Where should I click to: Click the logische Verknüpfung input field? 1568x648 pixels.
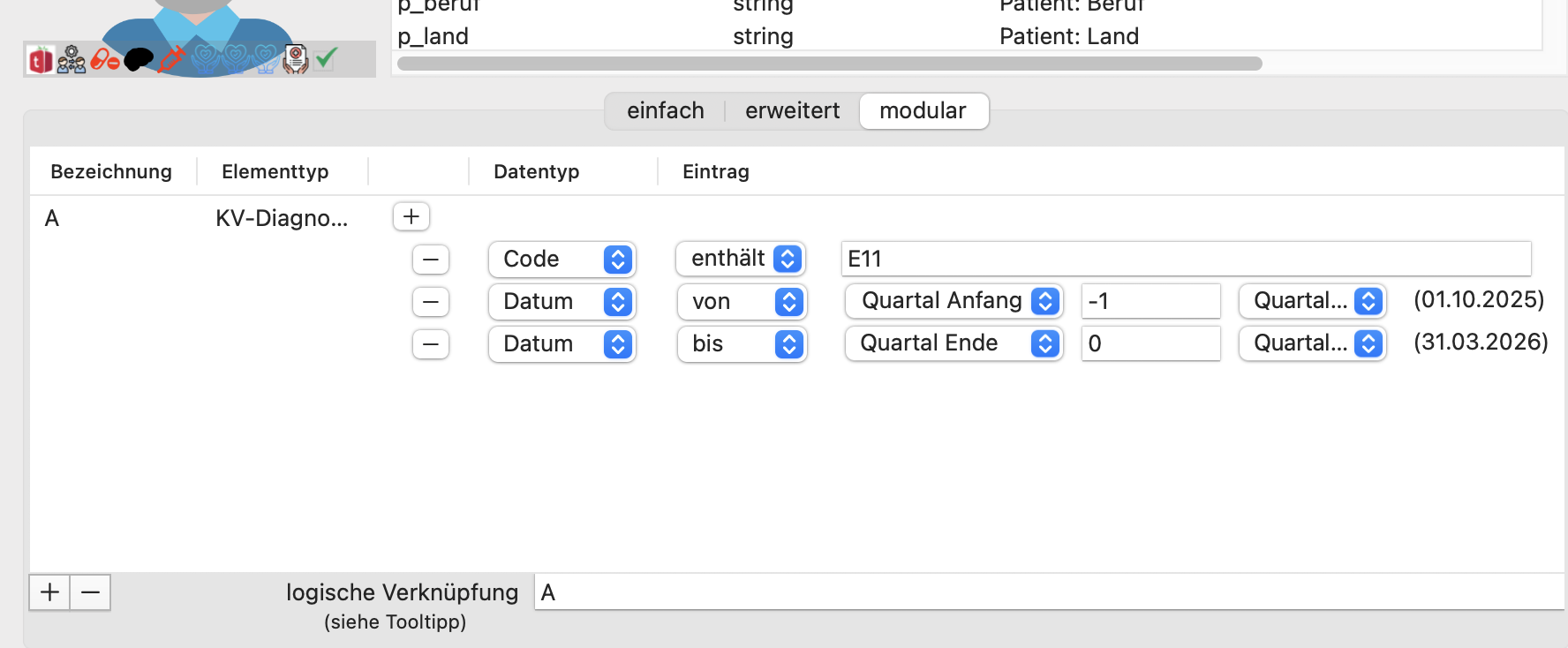coord(1049,592)
